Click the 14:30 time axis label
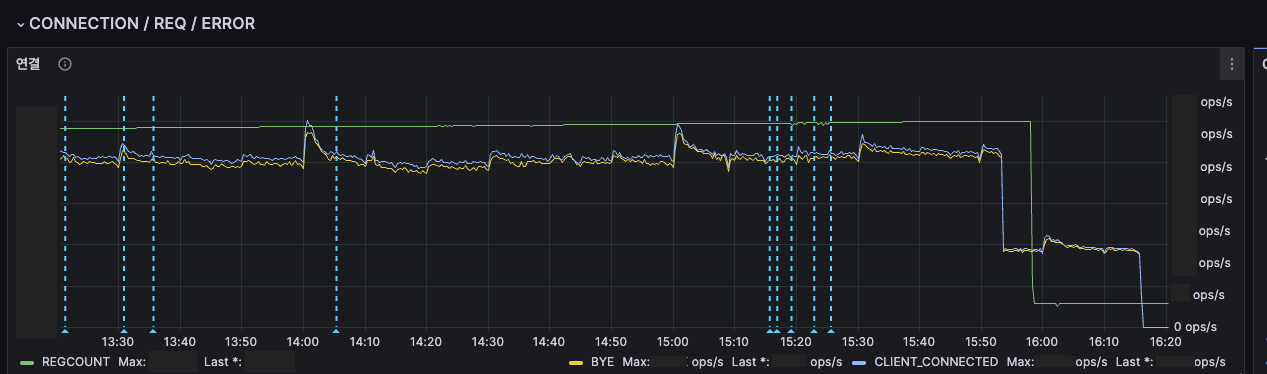1267x374 pixels. point(487,342)
